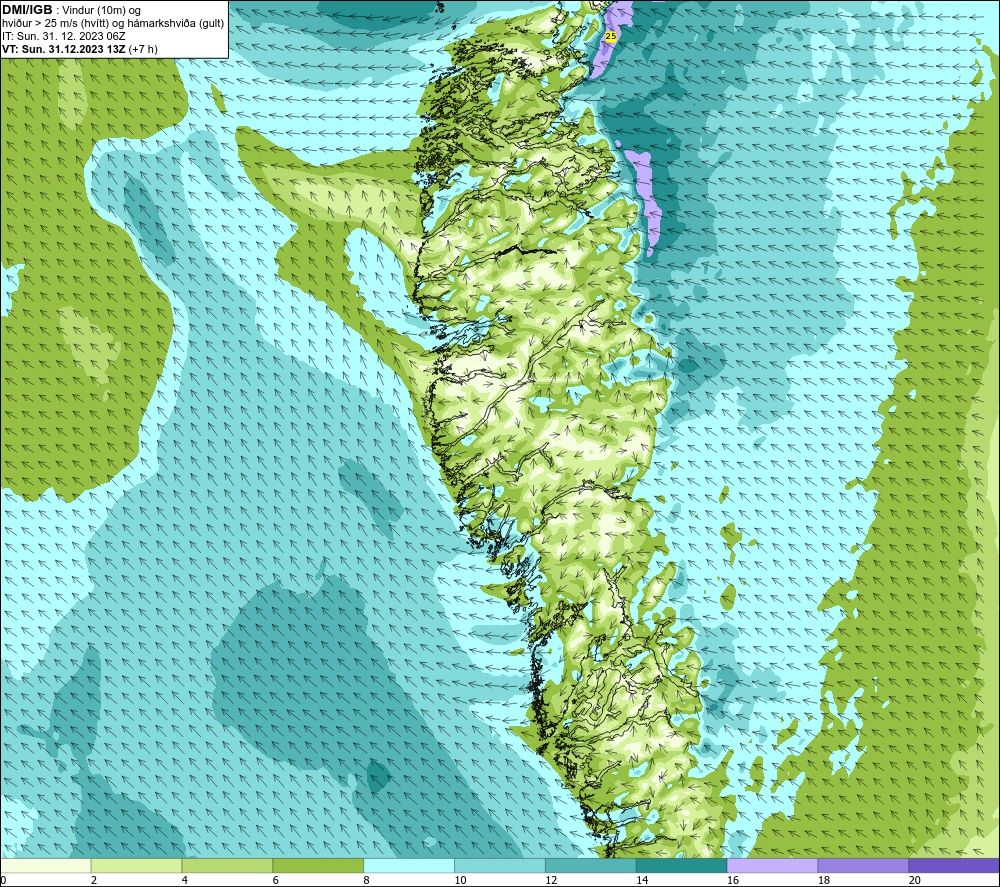The width and height of the screenshot is (1000, 887).
Task: Click the aqua 10–12 m/s legend swatch
Action: 500,865
